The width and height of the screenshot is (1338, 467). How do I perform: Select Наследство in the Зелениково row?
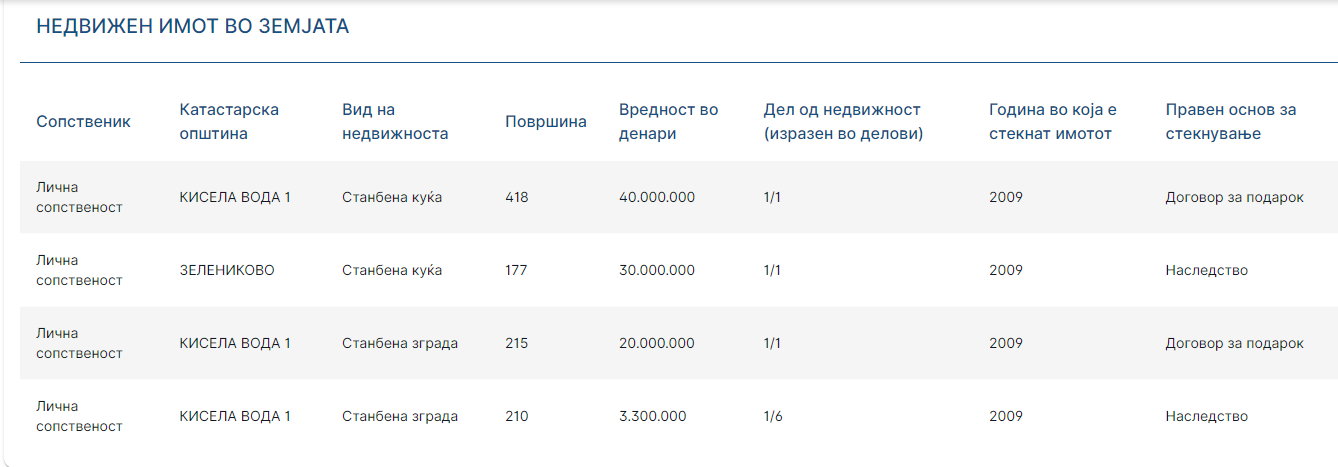[1207, 270]
